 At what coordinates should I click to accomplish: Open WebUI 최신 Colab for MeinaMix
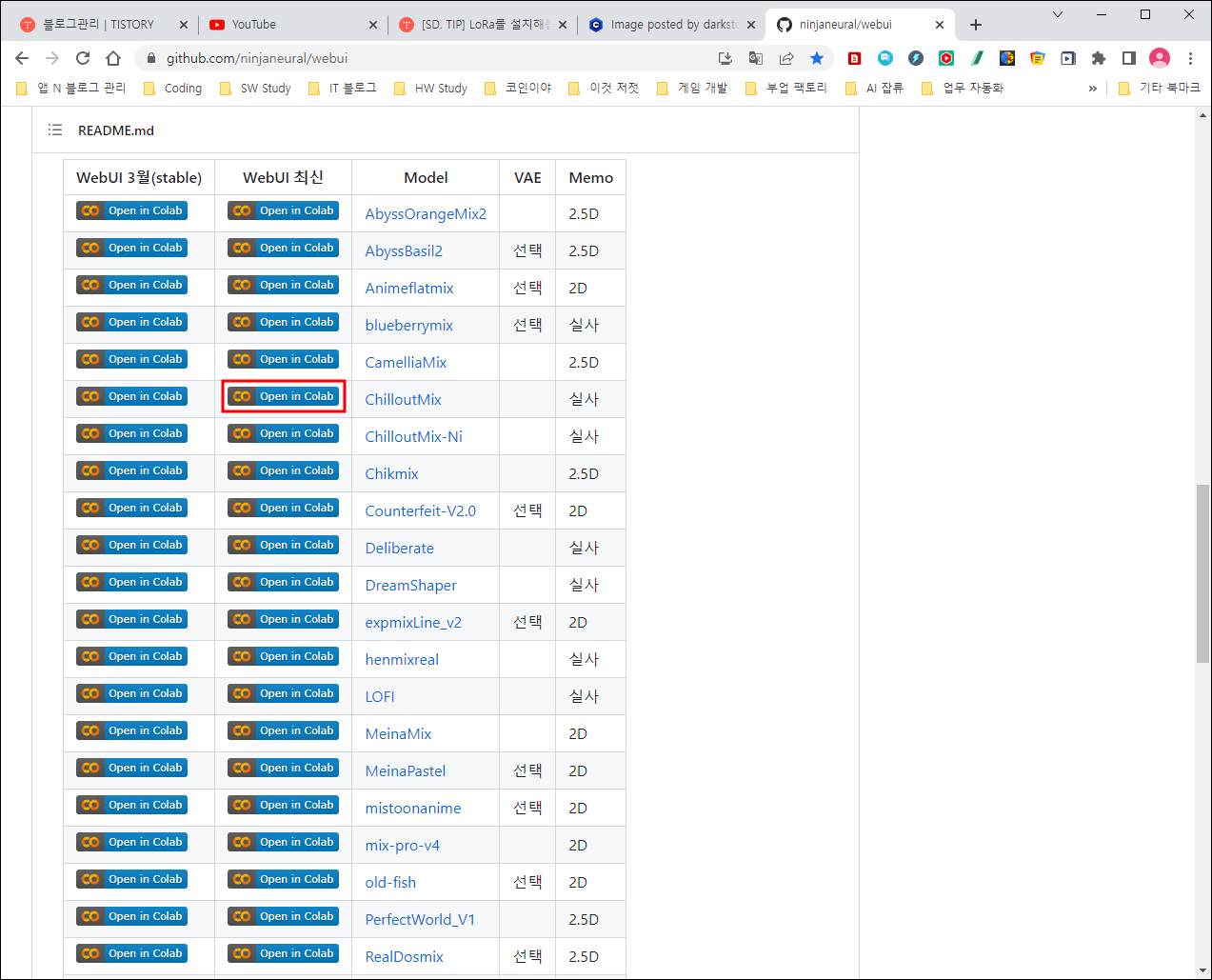click(283, 730)
